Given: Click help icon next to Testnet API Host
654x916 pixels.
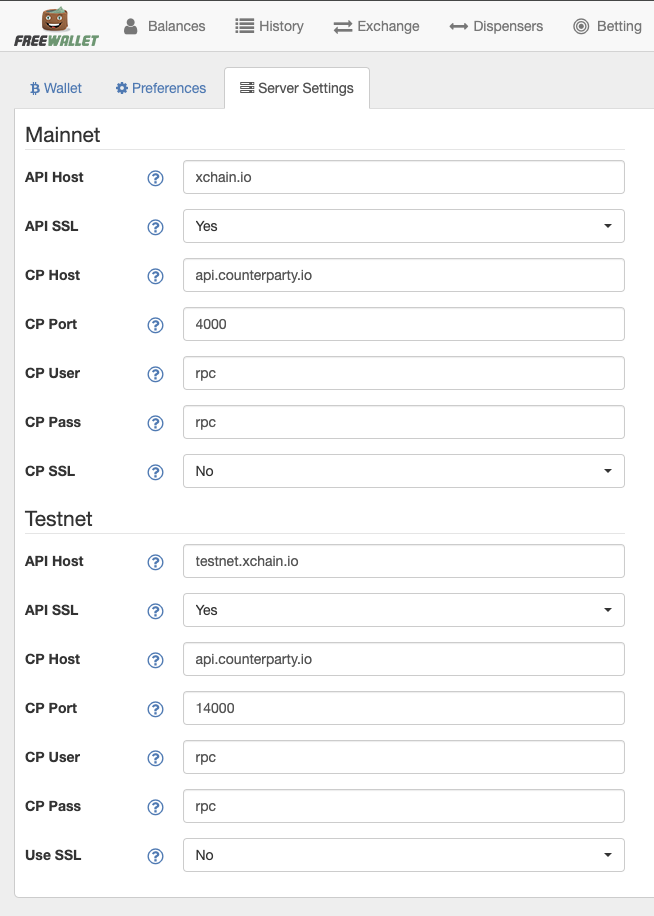Looking at the screenshot, I should (x=155, y=562).
